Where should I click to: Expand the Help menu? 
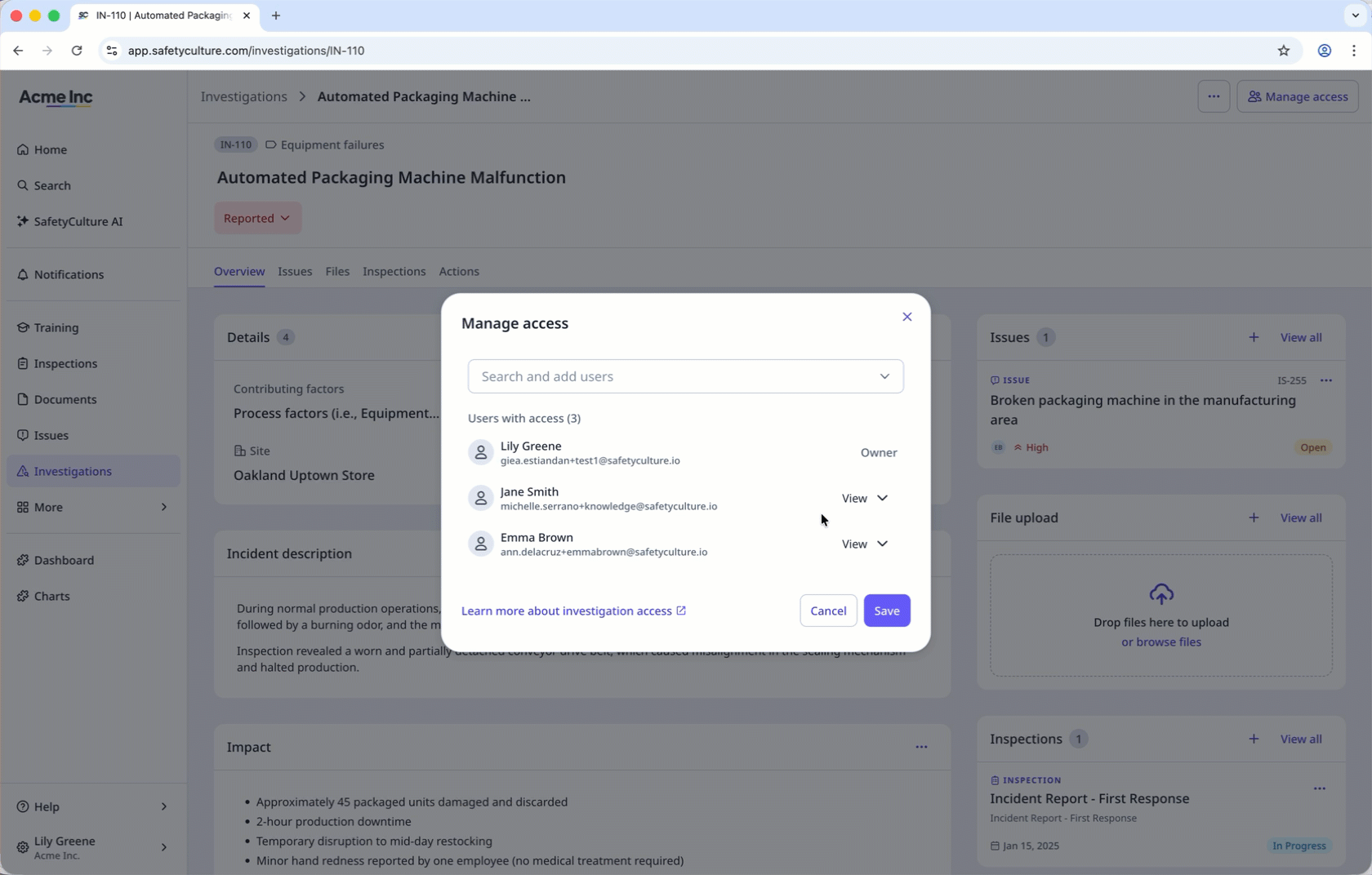click(93, 806)
